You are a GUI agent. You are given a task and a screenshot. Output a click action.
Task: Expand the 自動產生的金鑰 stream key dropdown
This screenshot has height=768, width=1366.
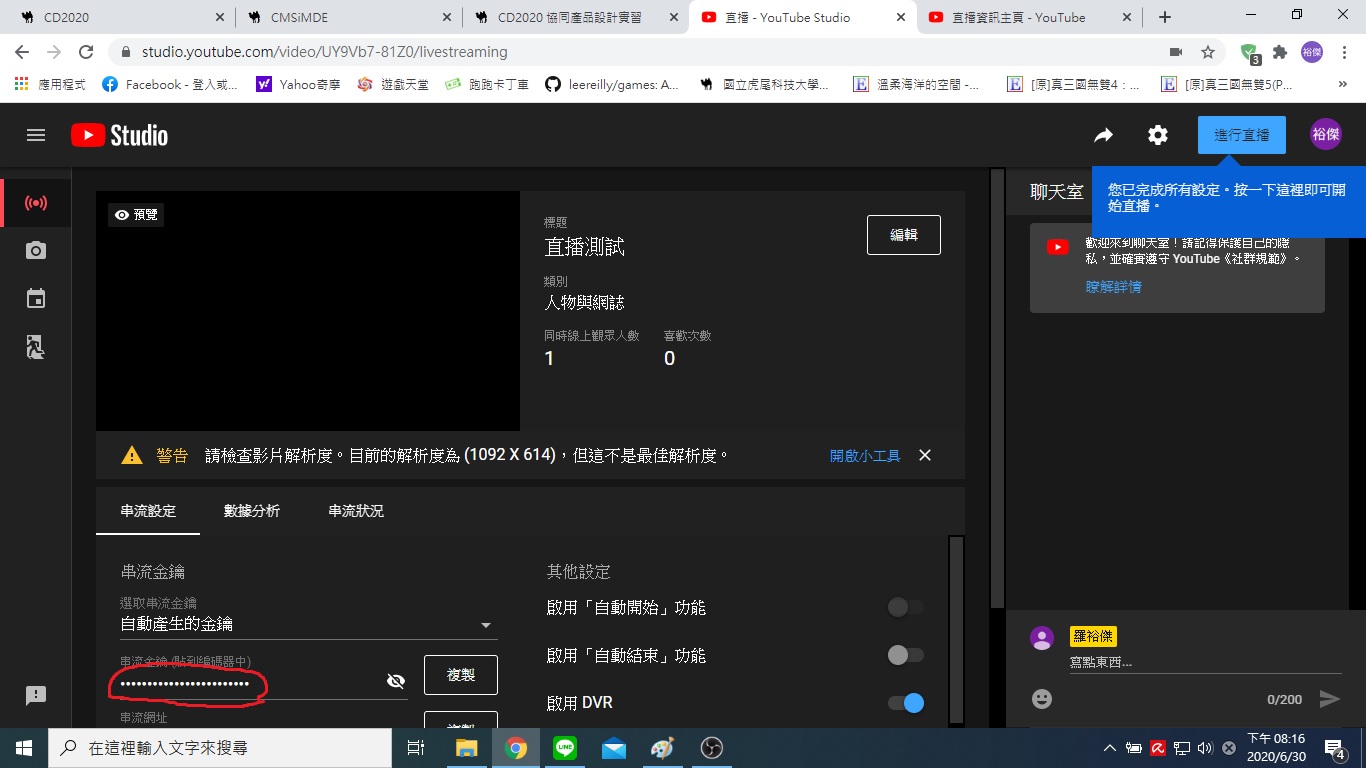click(486, 625)
